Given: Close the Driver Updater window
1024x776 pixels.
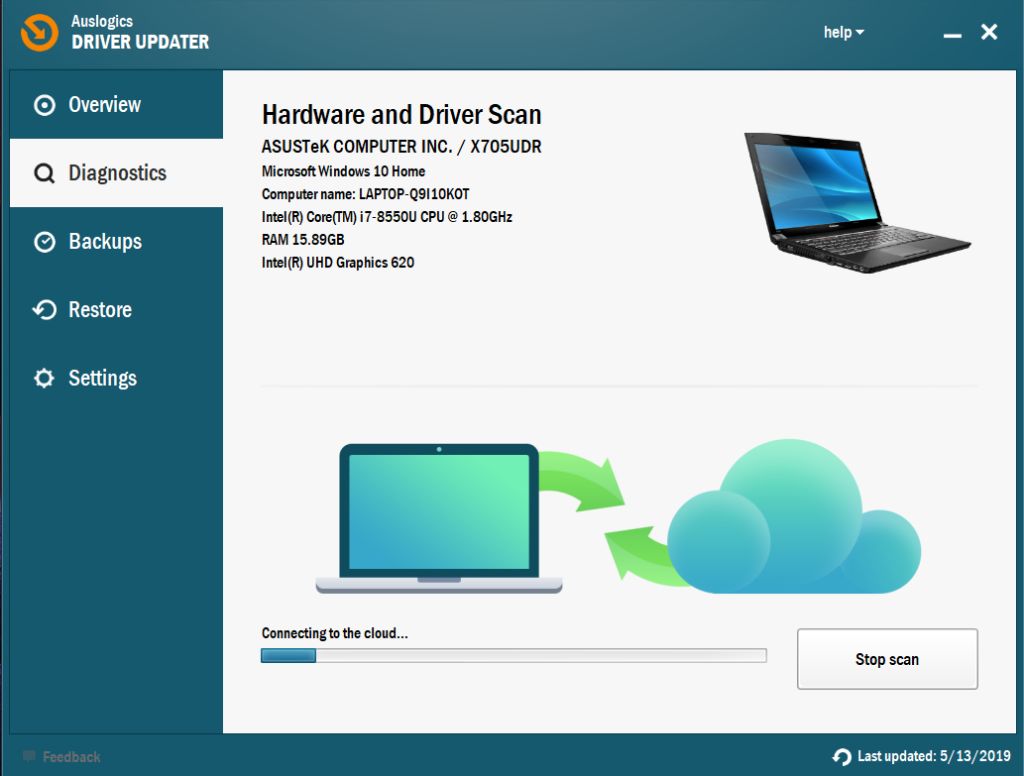Looking at the screenshot, I should click(x=989, y=33).
